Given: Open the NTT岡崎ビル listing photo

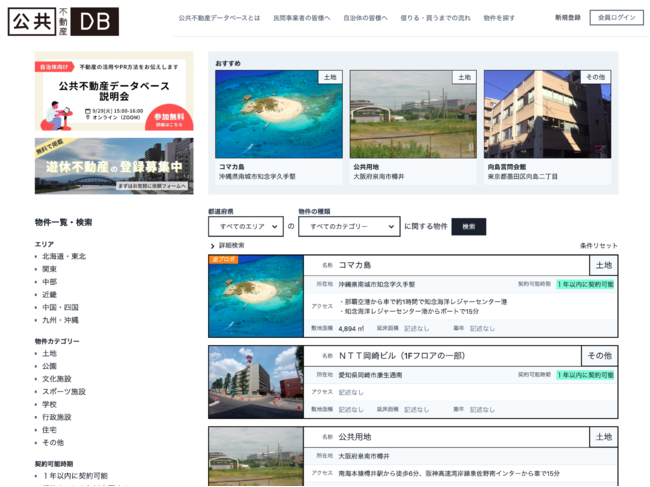Looking at the screenshot, I should [x=256, y=382].
